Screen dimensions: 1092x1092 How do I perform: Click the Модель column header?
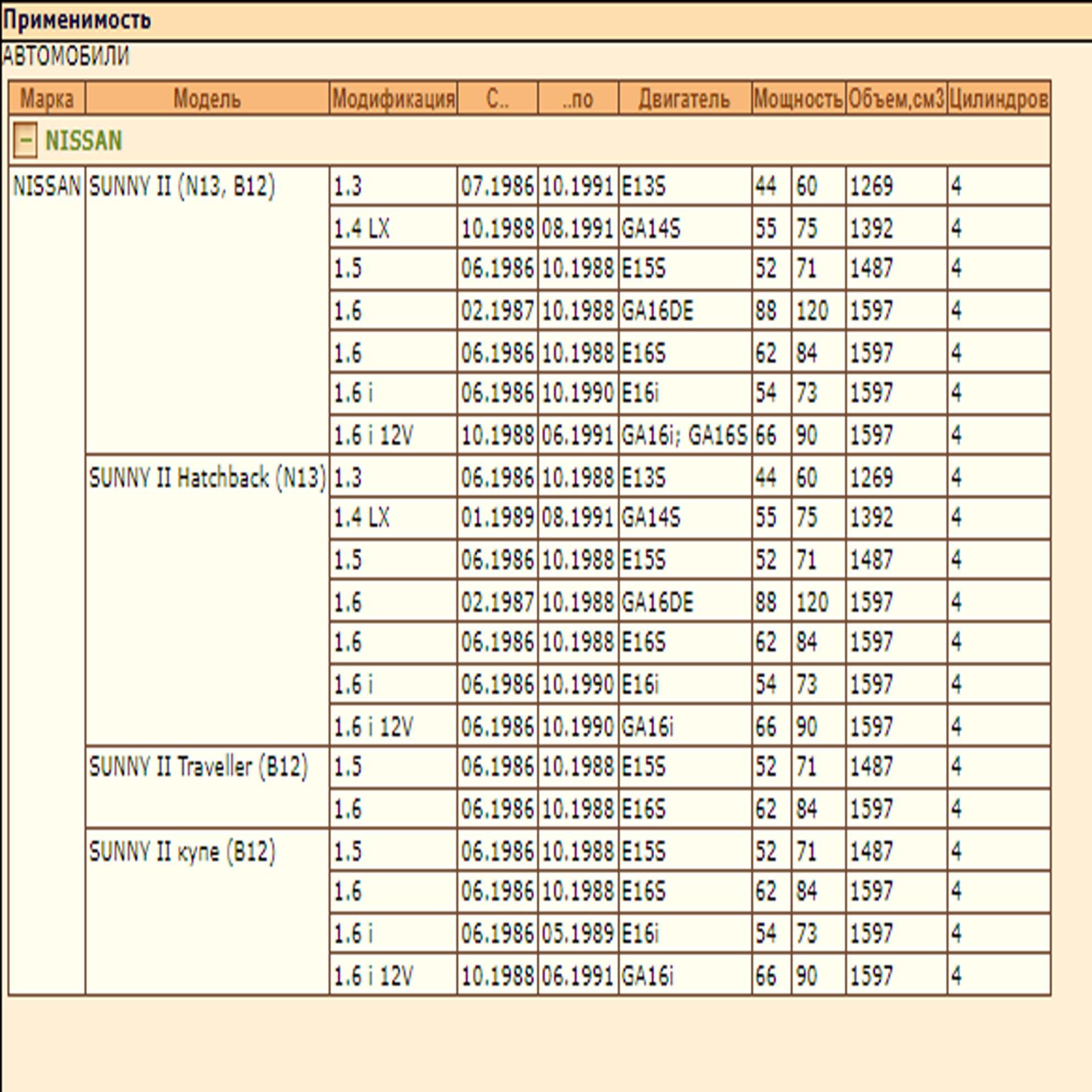(x=207, y=99)
